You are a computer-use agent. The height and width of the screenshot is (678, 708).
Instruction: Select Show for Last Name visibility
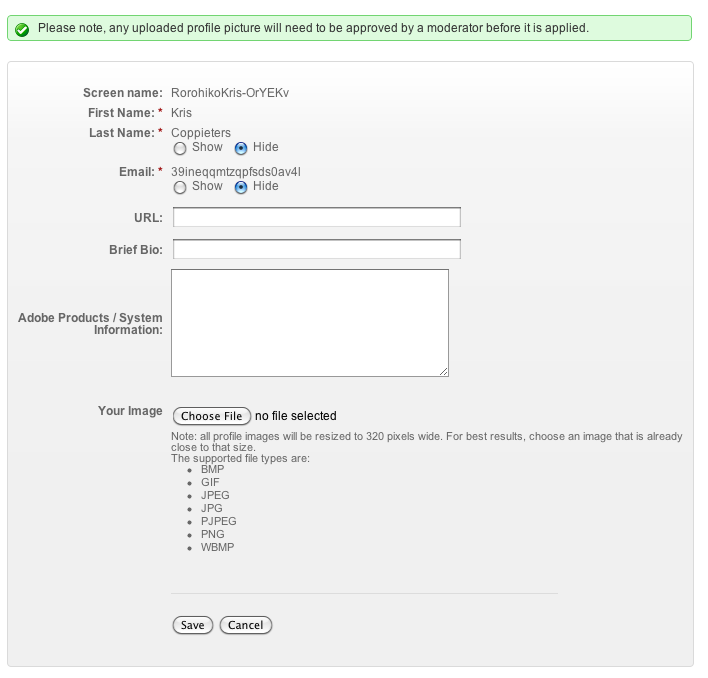click(x=180, y=148)
